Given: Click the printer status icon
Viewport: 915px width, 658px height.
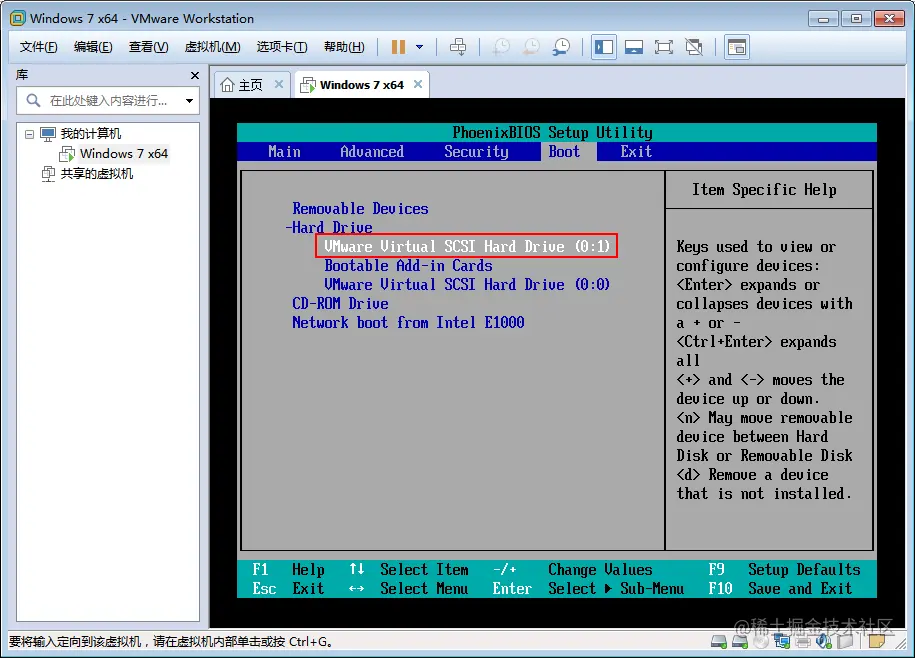Looking at the screenshot, I should pos(803,642).
